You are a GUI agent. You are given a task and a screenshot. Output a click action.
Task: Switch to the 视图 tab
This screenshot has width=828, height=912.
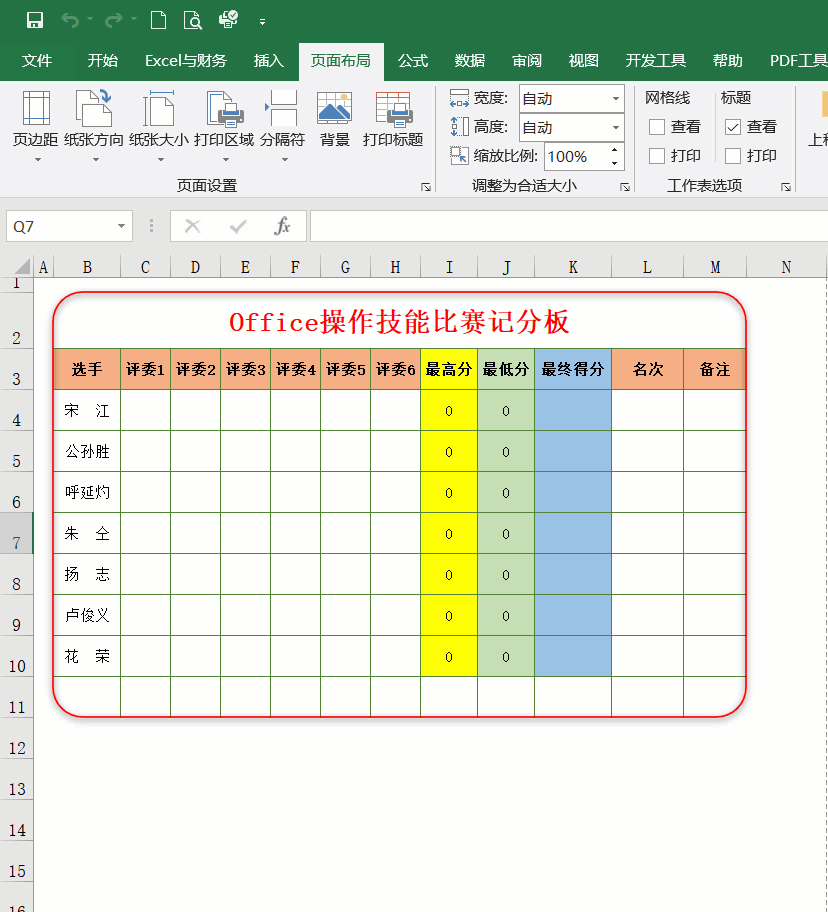(x=584, y=60)
